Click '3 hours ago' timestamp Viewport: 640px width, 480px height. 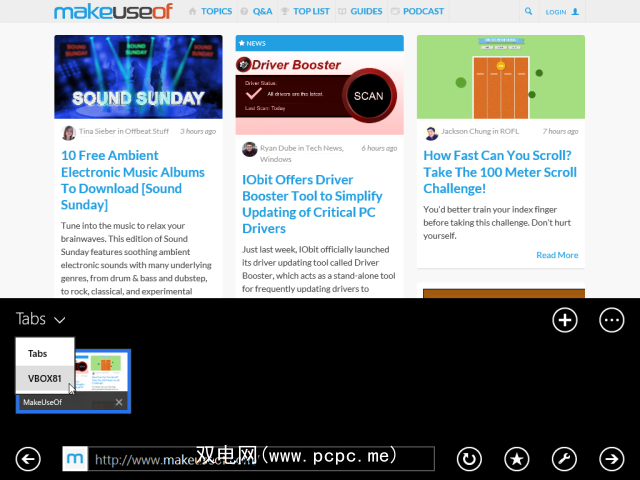point(198,131)
